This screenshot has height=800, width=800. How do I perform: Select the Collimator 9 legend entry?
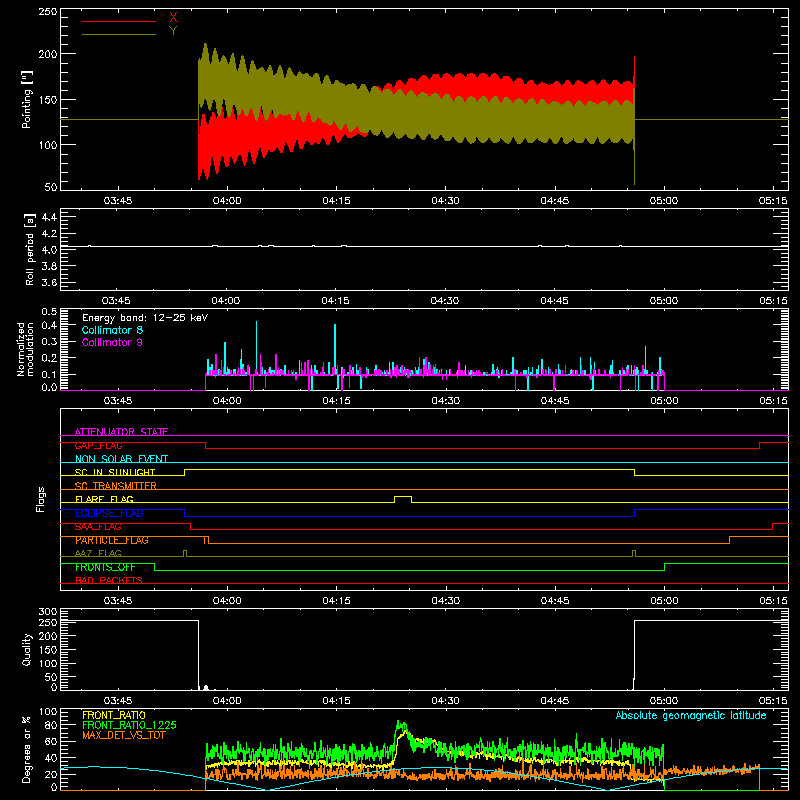point(112,342)
